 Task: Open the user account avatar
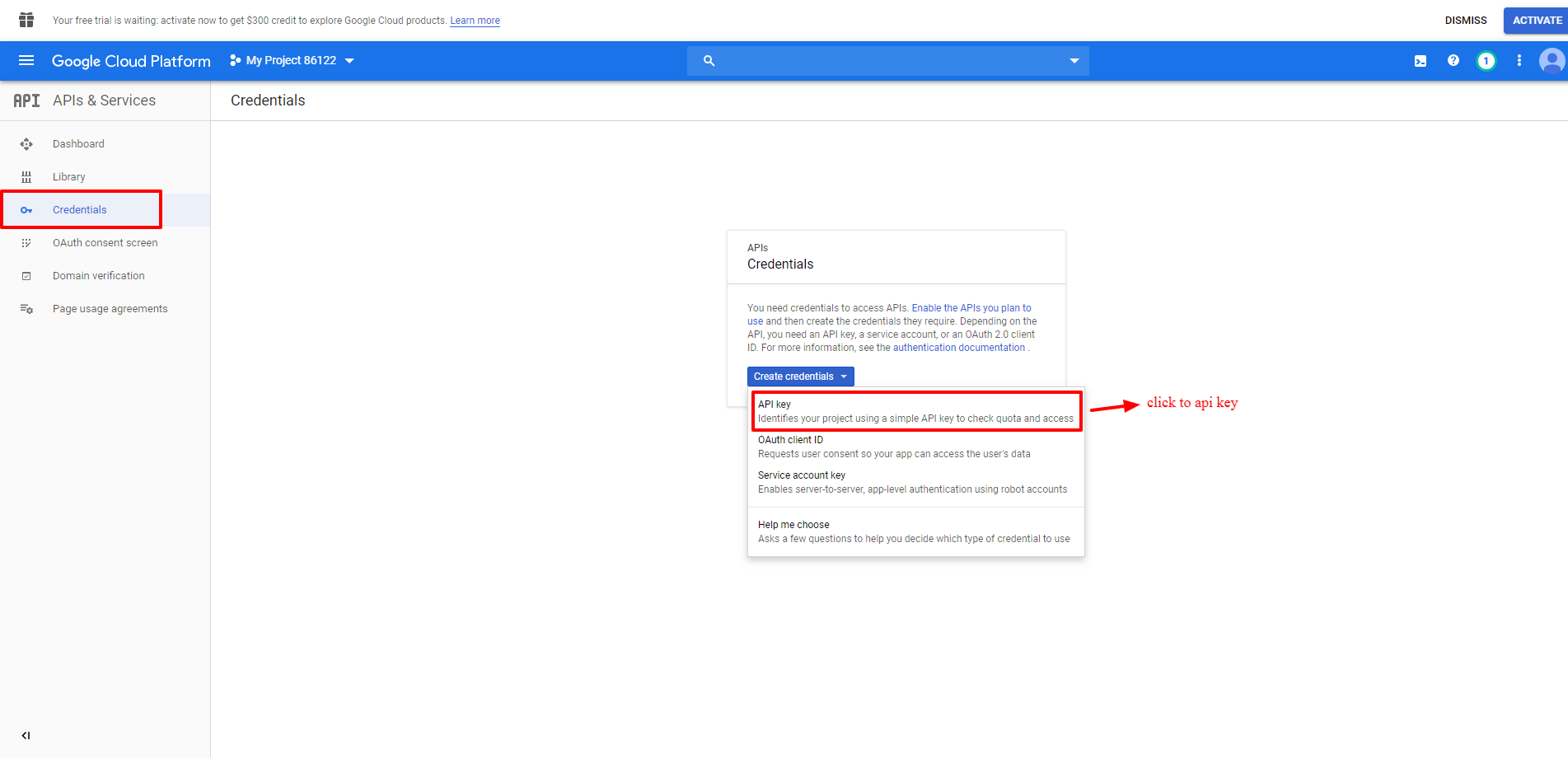tap(1552, 61)
